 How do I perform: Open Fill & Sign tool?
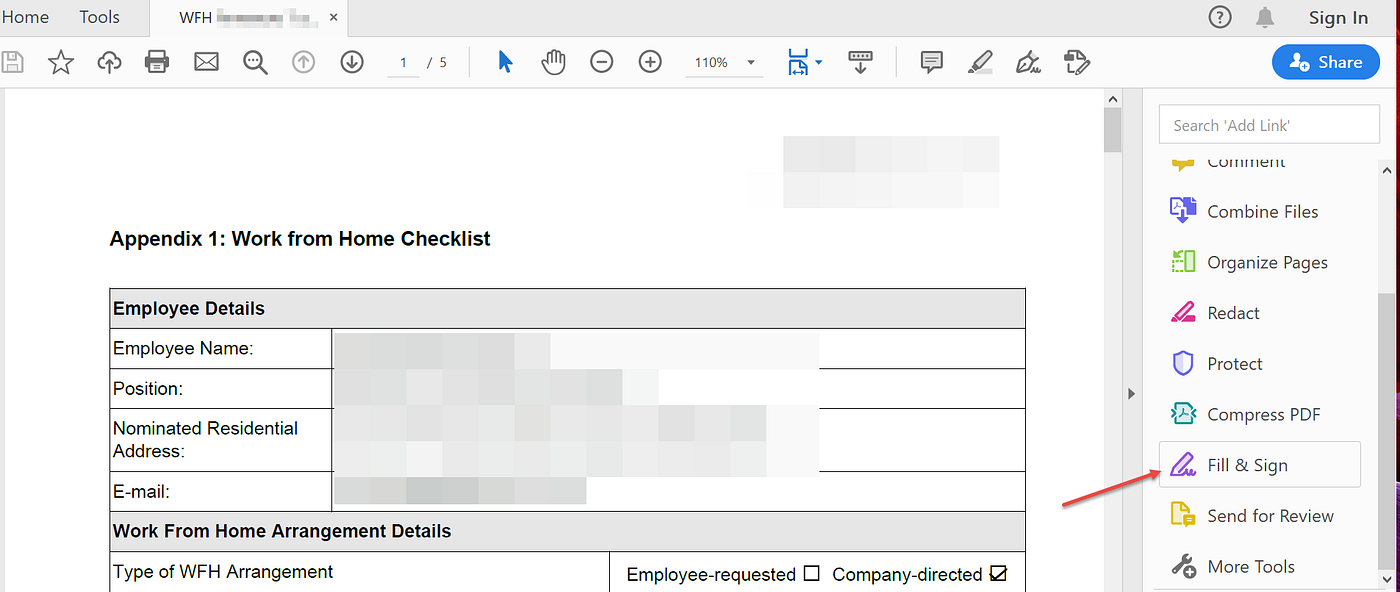pyautogui.click(x=1259, y=465)
